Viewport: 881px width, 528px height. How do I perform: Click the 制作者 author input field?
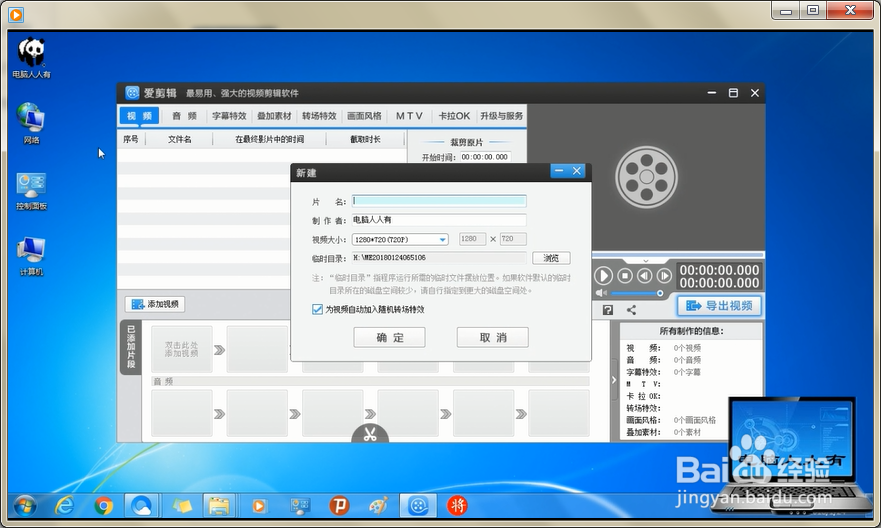(439, 220)
